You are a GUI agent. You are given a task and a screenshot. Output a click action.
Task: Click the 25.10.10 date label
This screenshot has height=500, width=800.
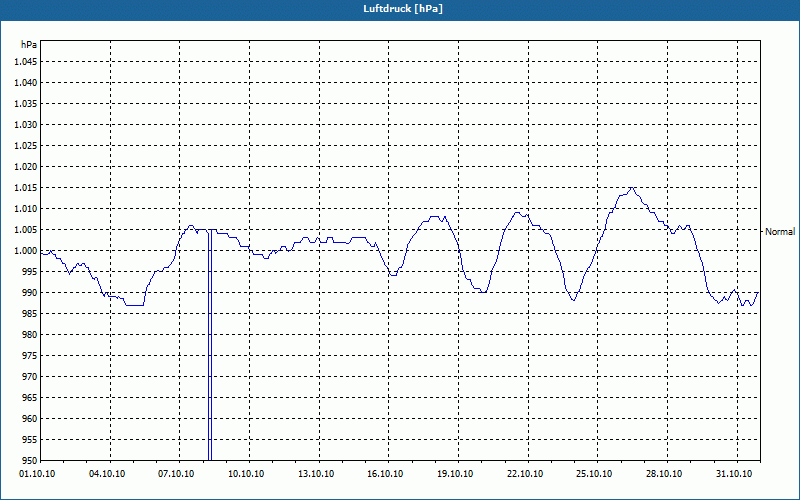click(594, 474)
